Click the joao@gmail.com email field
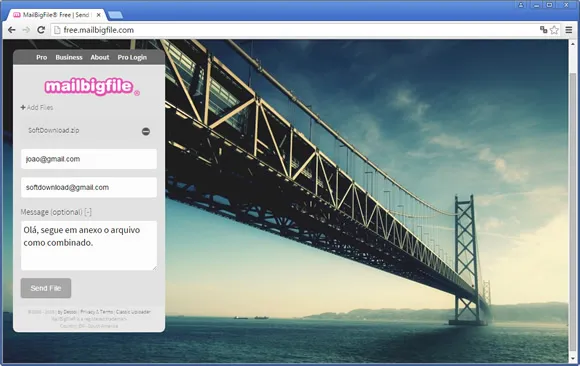This screenshot has height=366, width=580. point(89,159)
